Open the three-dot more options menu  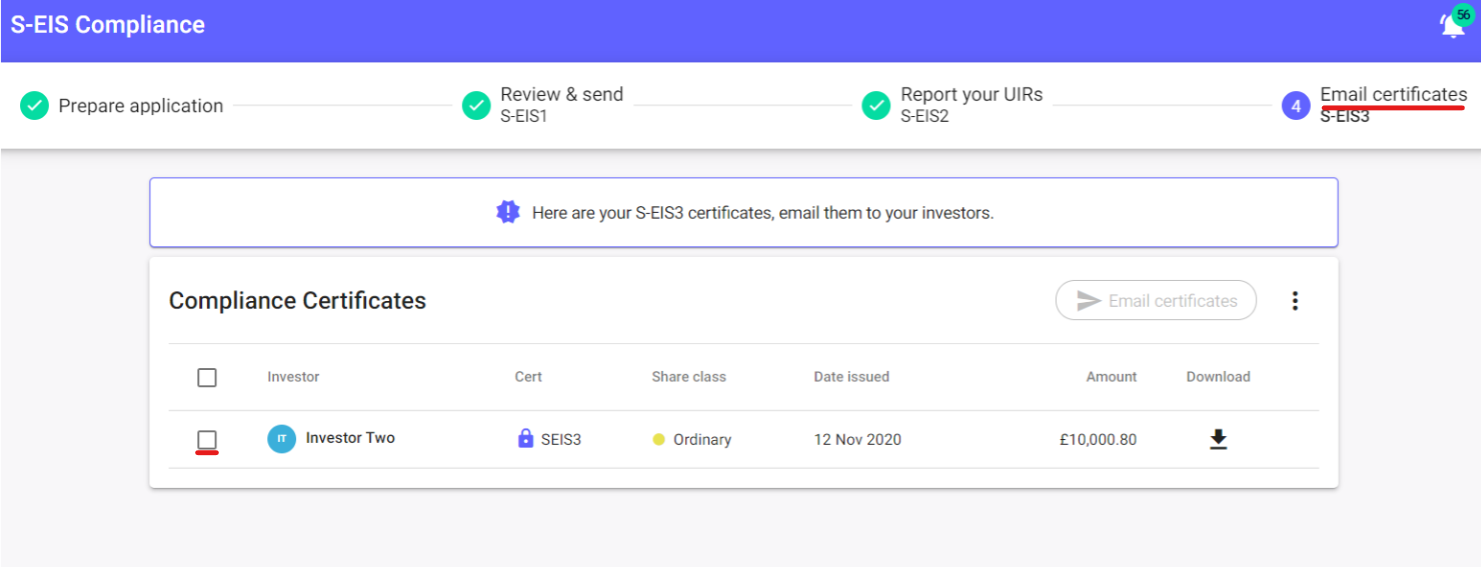(x=1295, y=301)
